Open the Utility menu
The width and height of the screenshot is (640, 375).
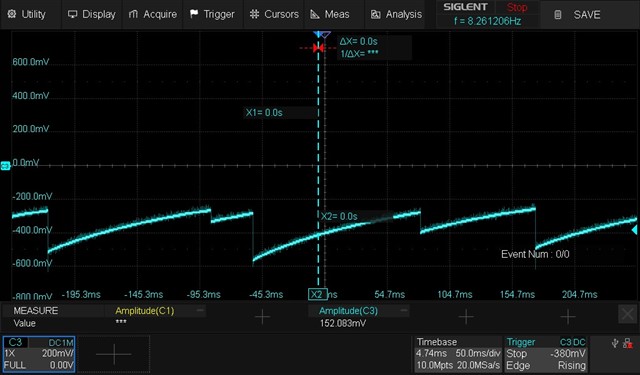coord(27,14)
